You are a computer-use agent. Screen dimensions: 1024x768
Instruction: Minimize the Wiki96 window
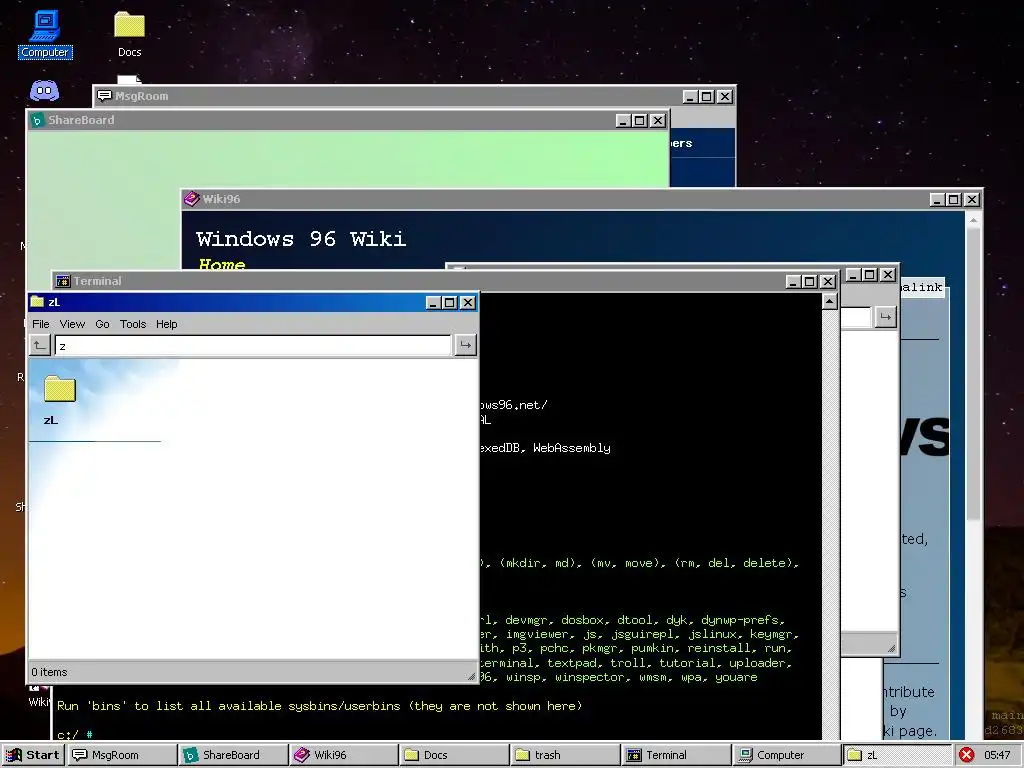tap(937, 199)
